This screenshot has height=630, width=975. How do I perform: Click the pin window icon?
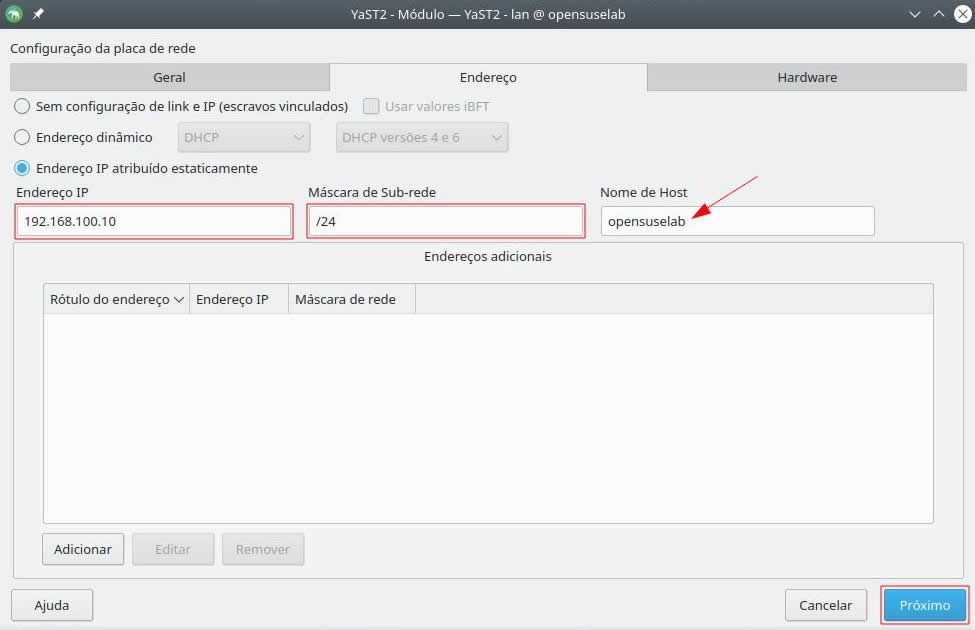coord(38,14)
